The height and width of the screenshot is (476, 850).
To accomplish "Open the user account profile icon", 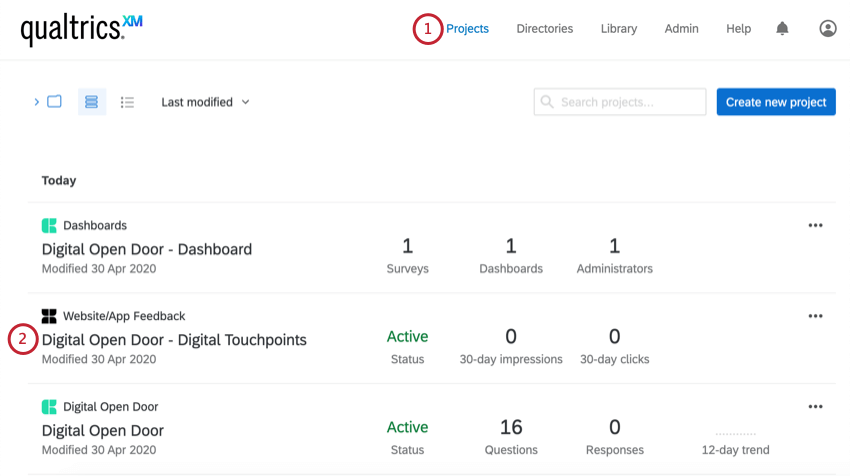I will [x=828, y=29].
